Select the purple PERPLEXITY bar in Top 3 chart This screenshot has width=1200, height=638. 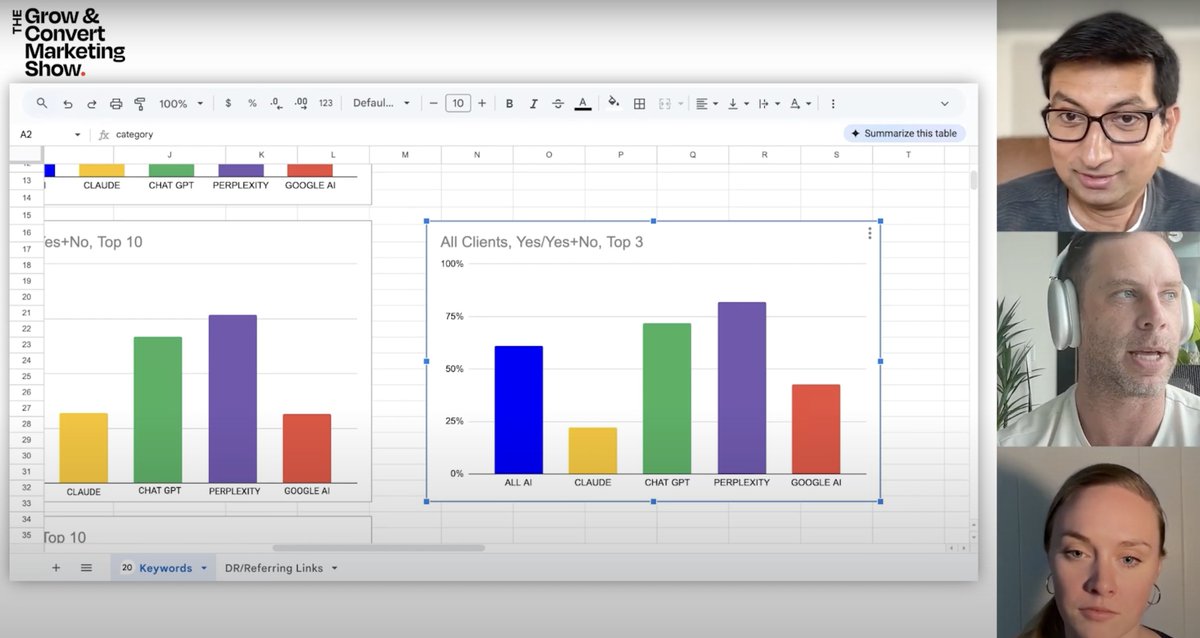click(x=741, y=388)
